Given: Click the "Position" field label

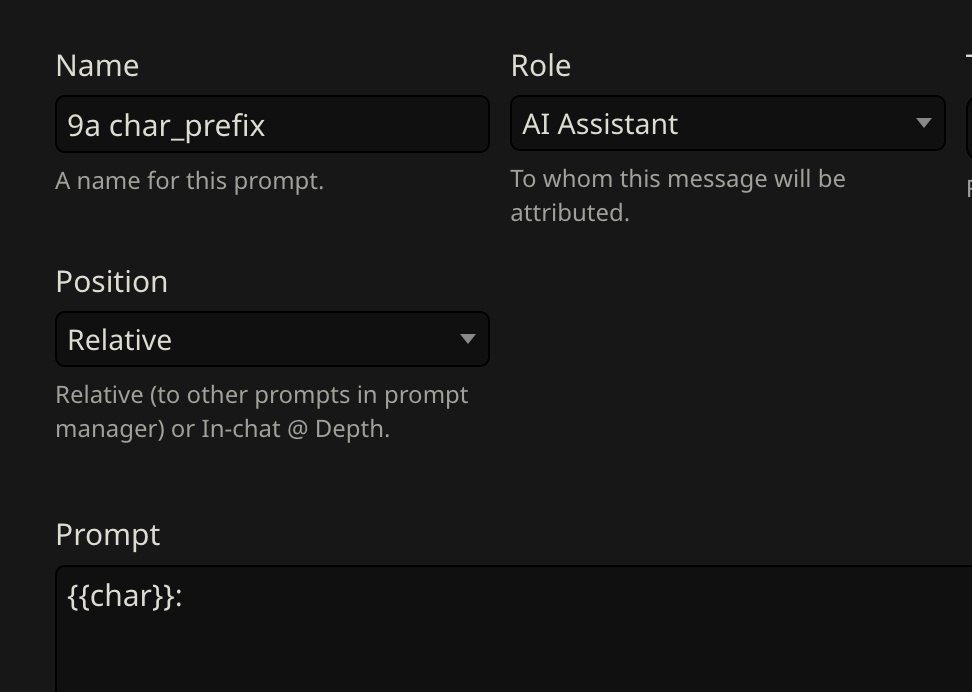Looking at the screenshot, I should click(x=111, y=282).
